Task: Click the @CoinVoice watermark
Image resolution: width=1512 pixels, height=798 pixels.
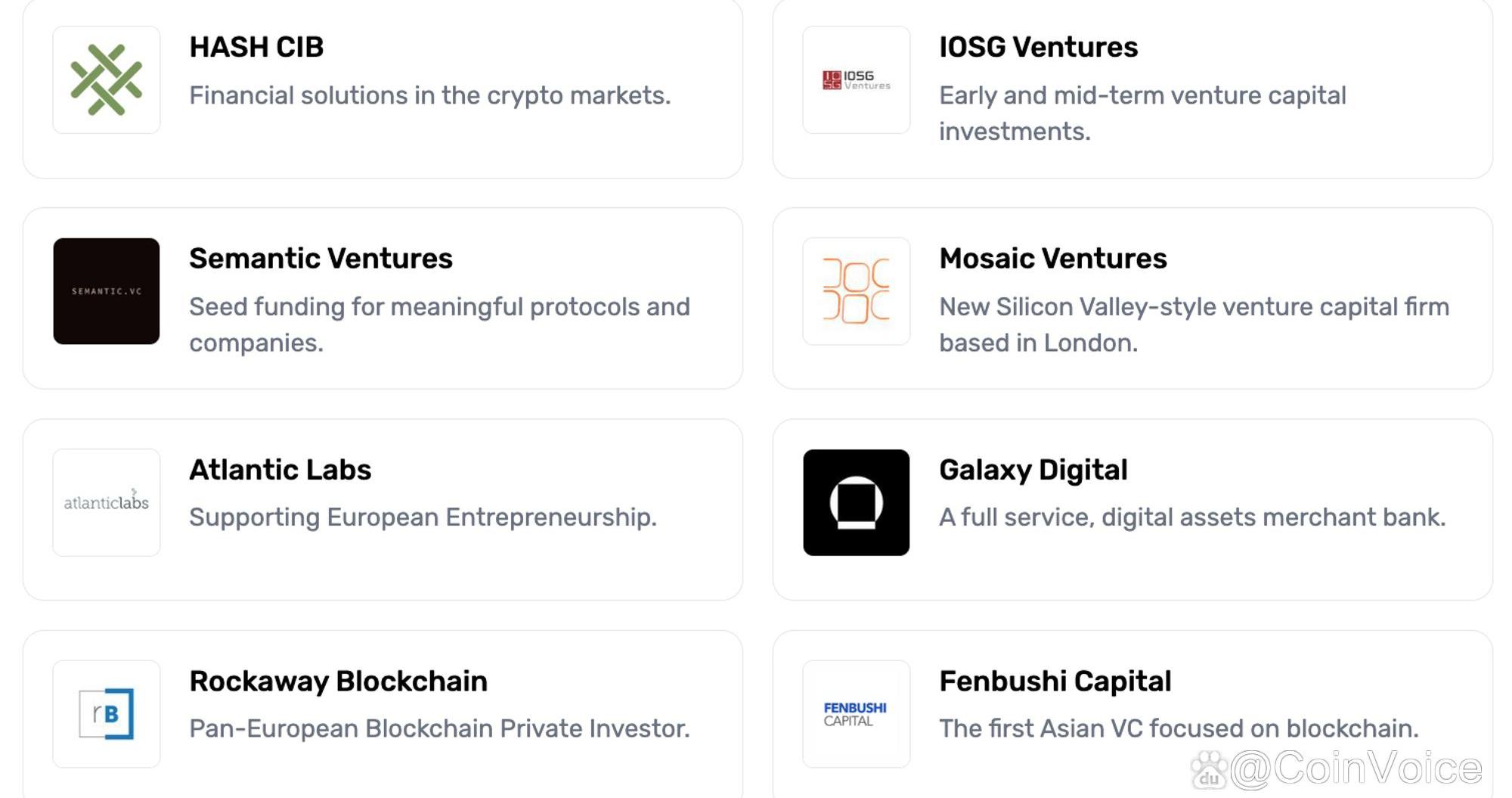Action: pyautogui.click(x=1337, y=769)
